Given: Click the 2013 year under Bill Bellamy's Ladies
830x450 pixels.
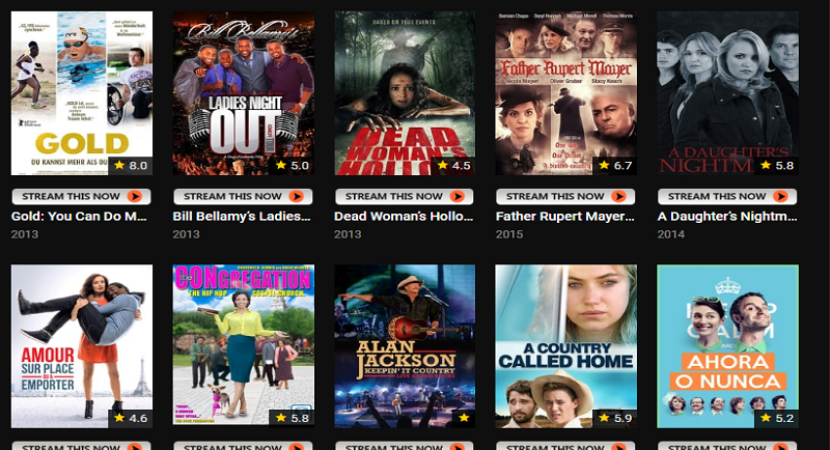Looking at the screenshot, I should click(186, 234).
